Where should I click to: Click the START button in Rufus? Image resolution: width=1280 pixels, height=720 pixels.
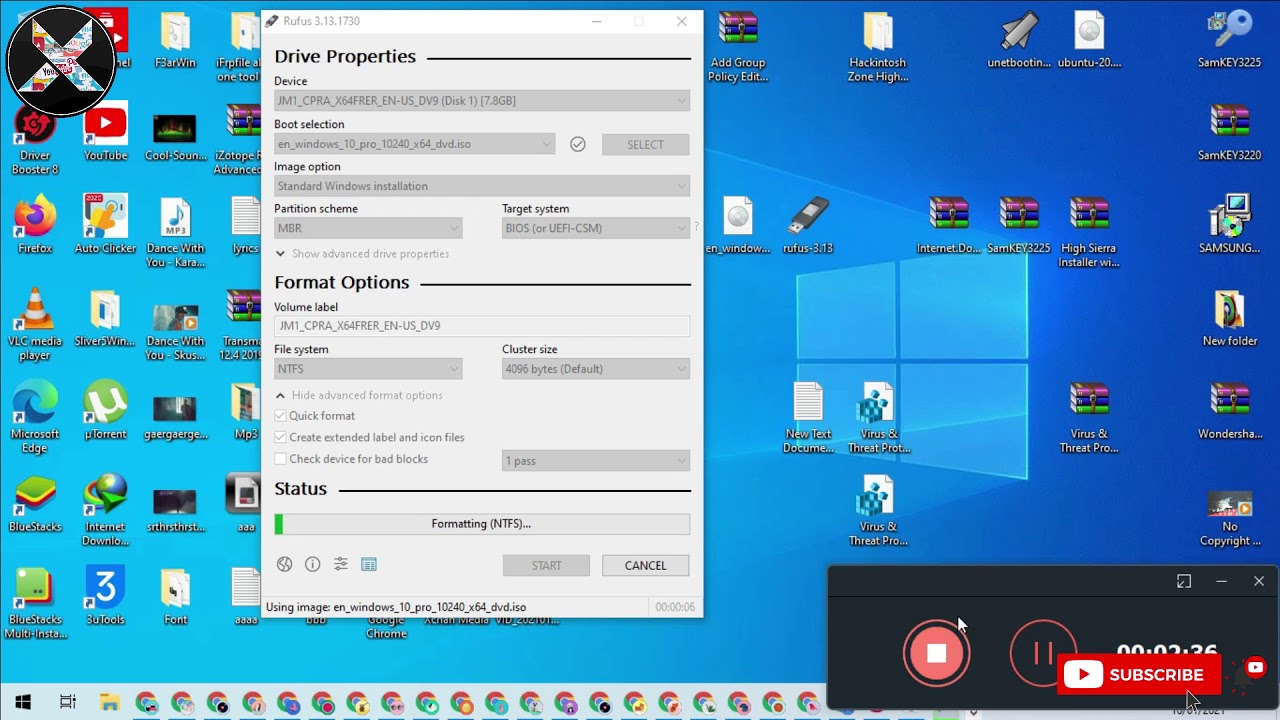point(546,565)
